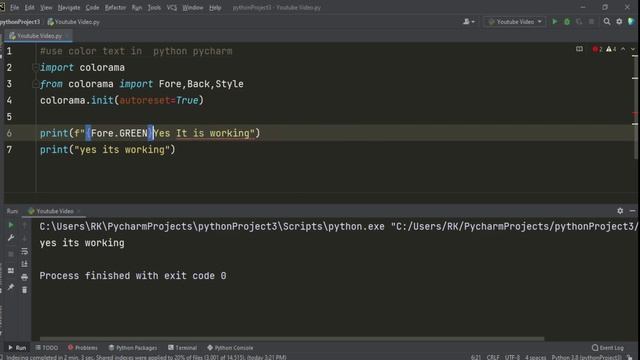Image resolution: width=640 pixels, height=360 pixels.
Task: Open the TODO tool window
Action: pos(47,348)
